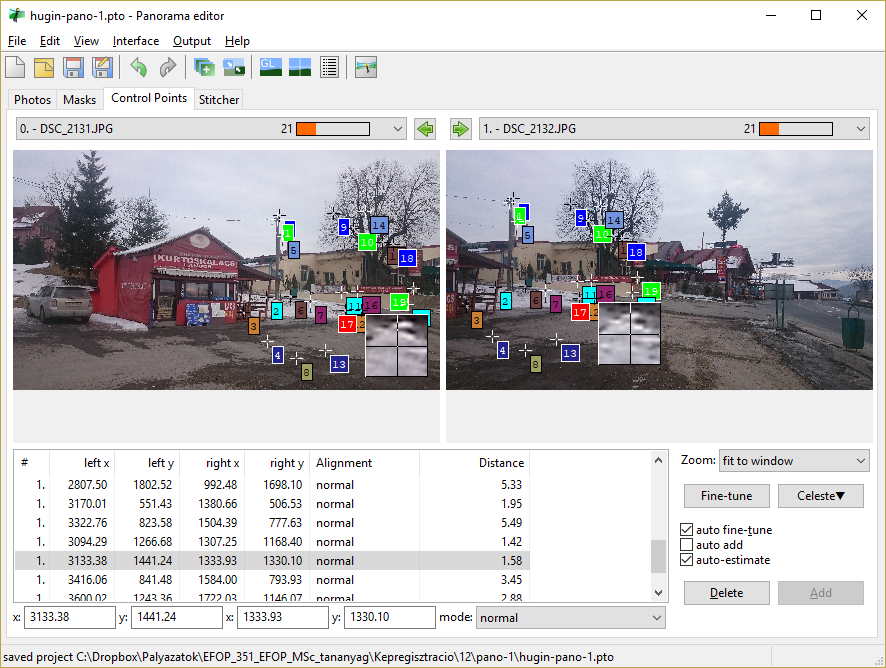
Task: Click the Undo arrow icon
Action: (138, 68)
